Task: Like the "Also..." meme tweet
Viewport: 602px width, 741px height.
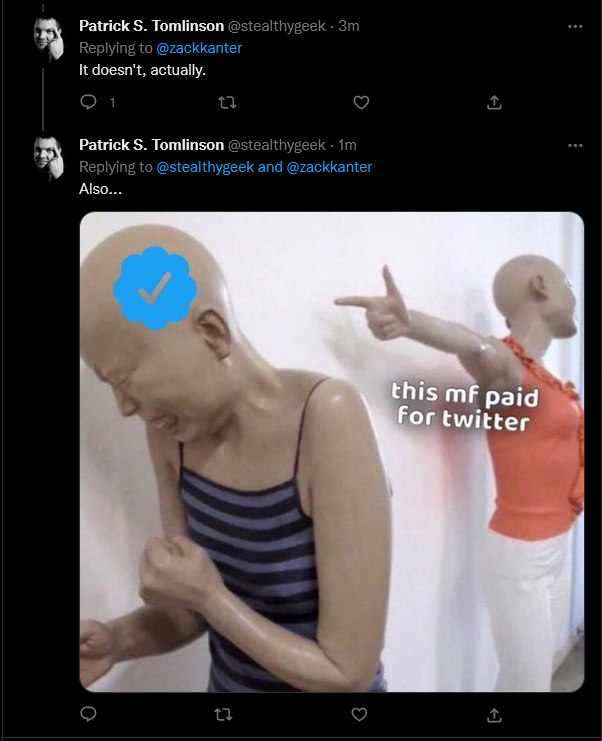Action: pyautogui.click(x=359, y=714)
